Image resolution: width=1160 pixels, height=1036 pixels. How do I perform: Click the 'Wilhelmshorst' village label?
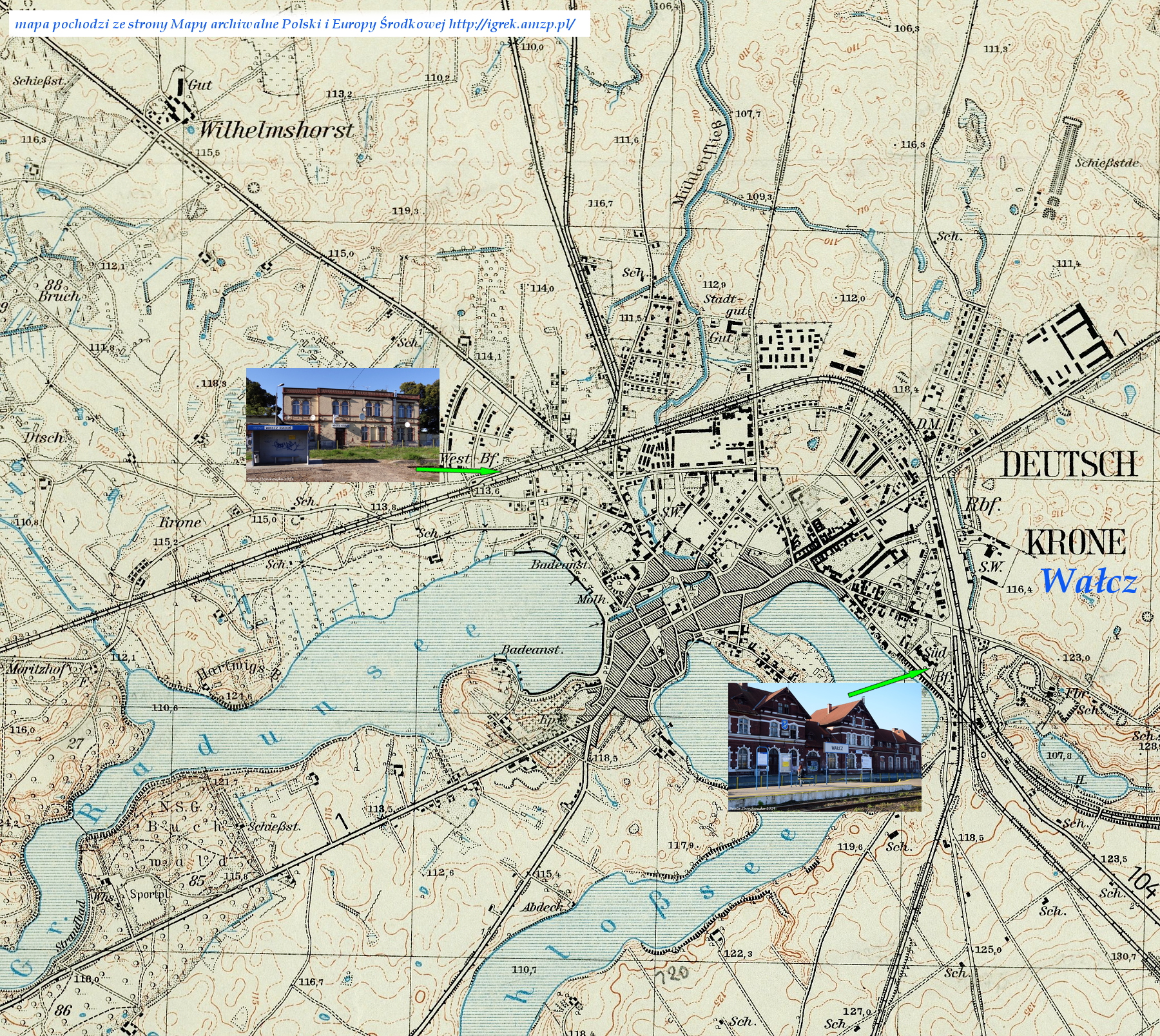pos(276,130)
